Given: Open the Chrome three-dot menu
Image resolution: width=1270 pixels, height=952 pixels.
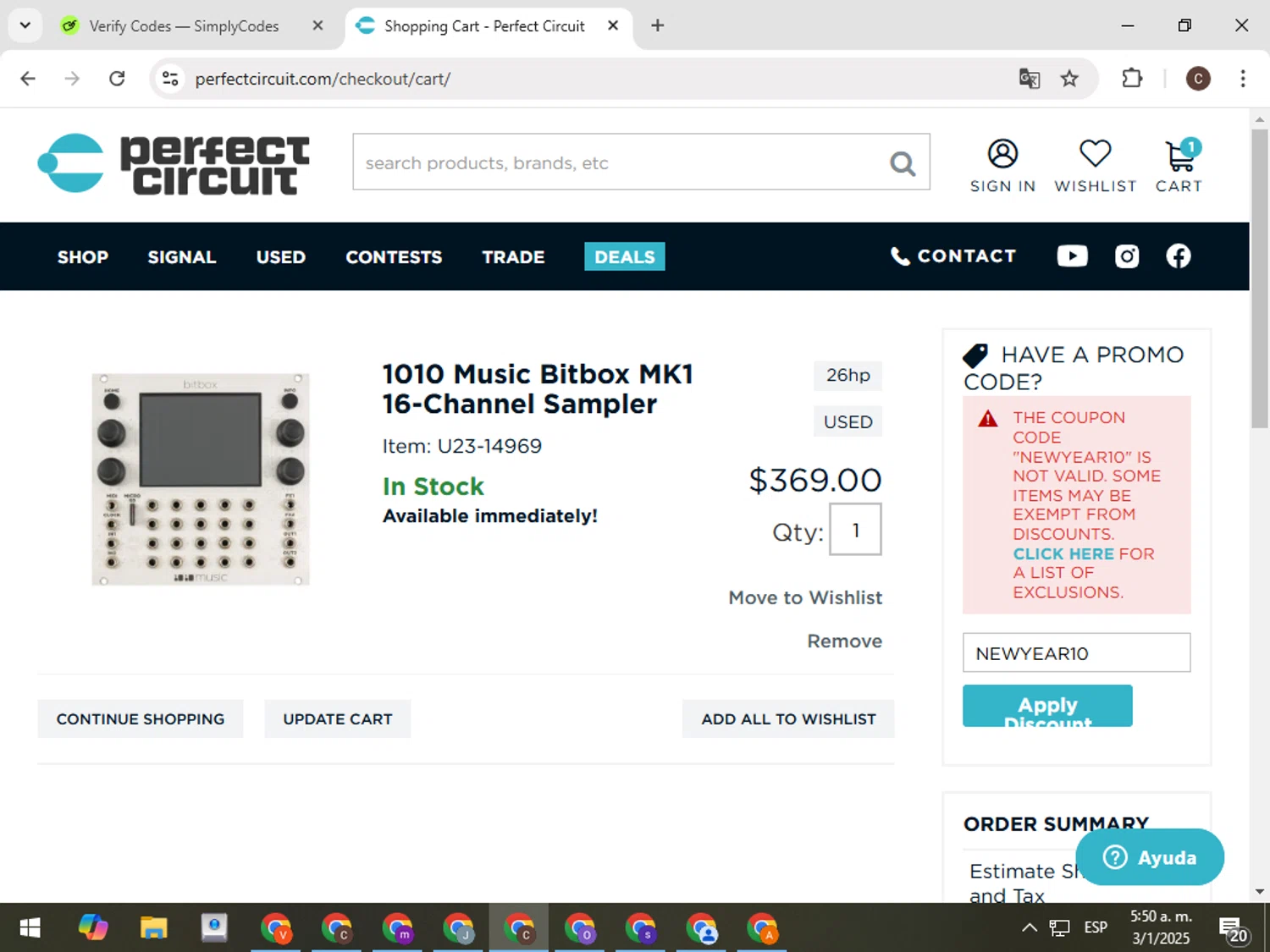Looking at the screenshot, I should pos(1242,79).
